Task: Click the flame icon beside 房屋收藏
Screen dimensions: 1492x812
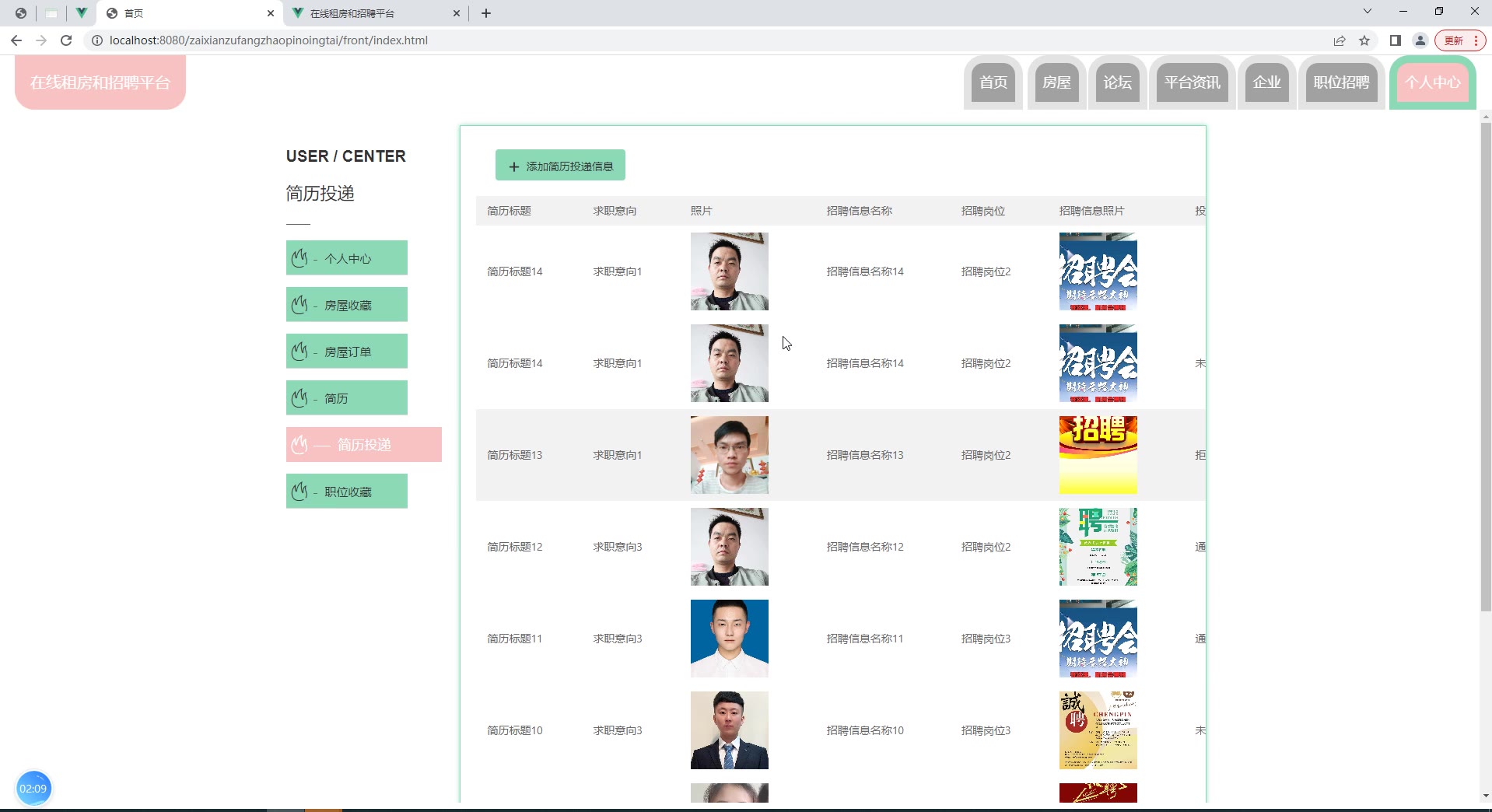Action: tap(299, 305)
